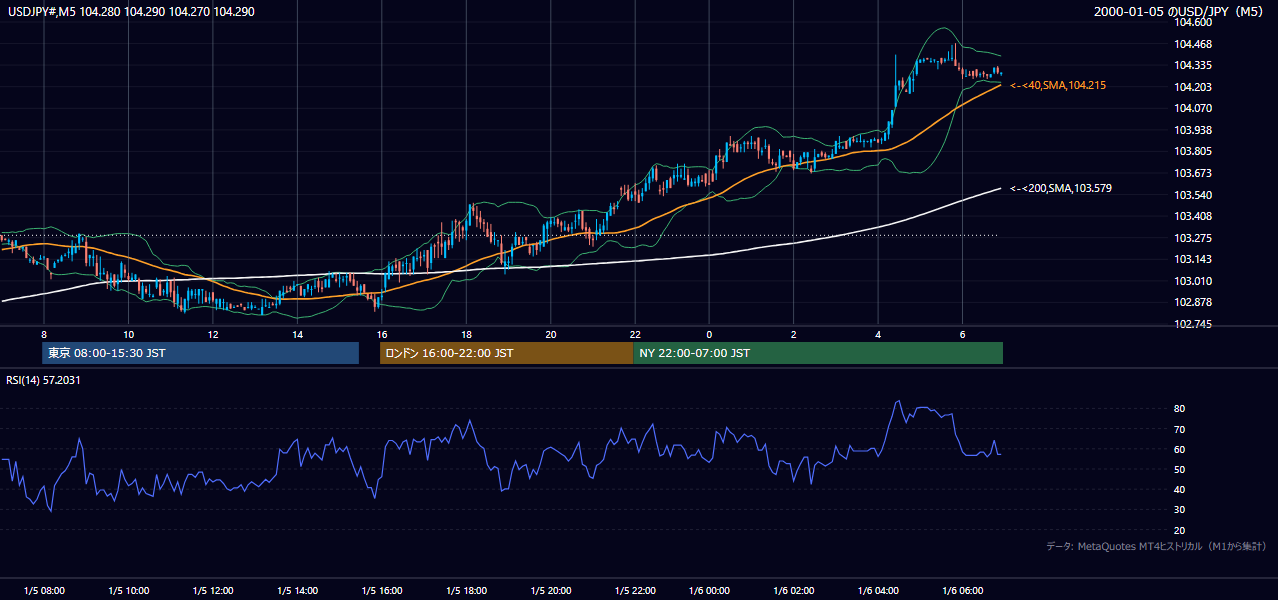Click the NY 22:00-07:00 JST session bar
The image size is (1278, 600).
[818, 353]
